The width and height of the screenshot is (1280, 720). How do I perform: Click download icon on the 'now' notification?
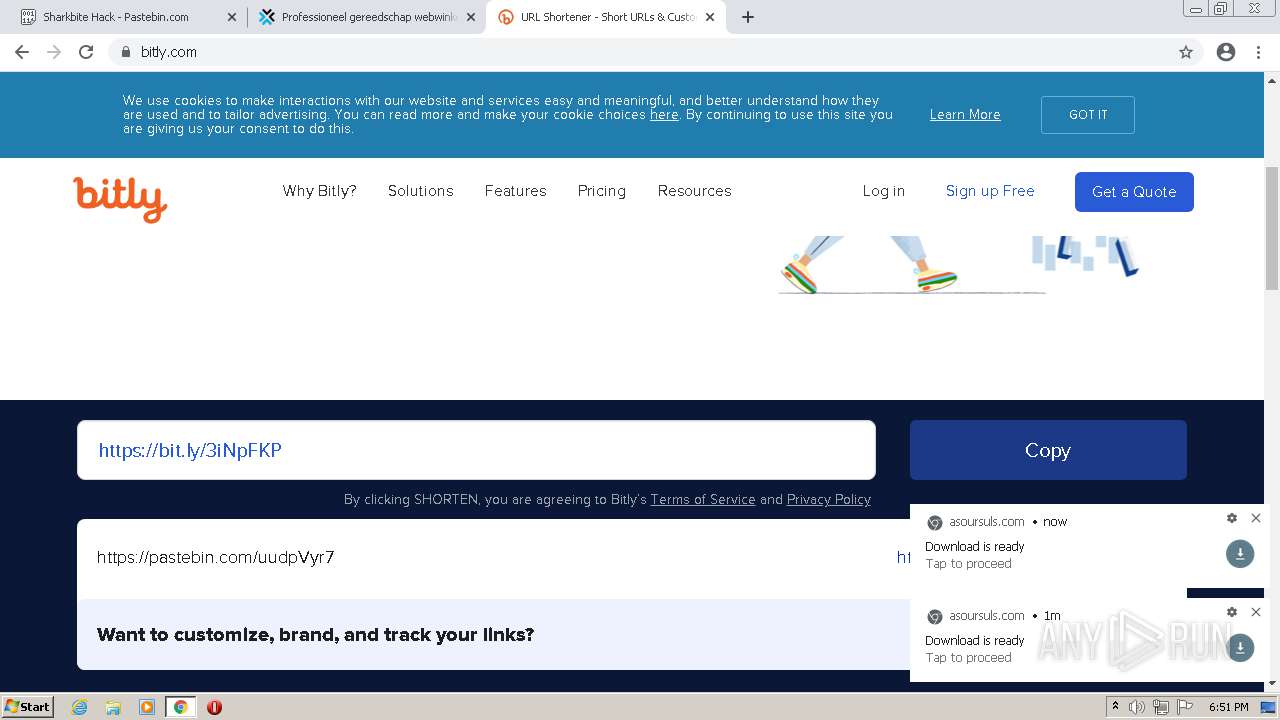pos(1240,554)
